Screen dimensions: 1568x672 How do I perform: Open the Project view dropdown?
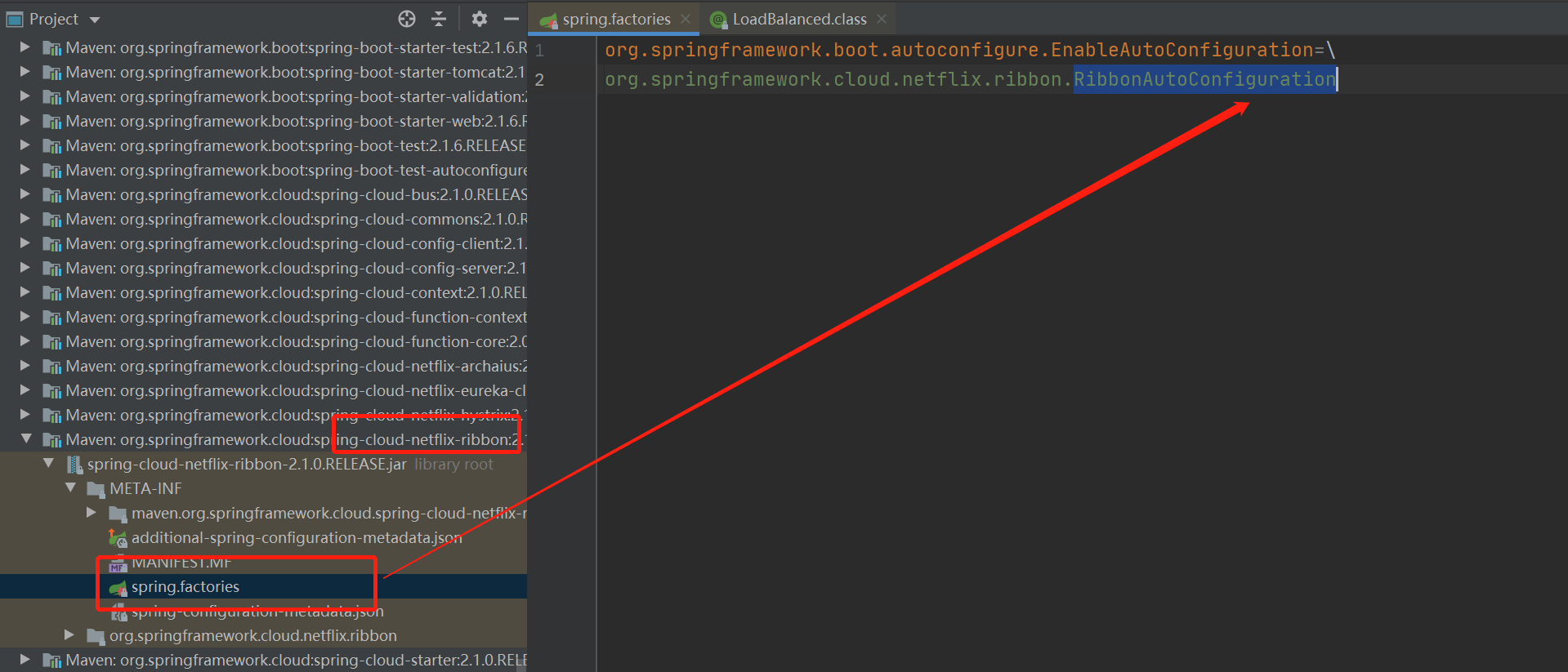click(x=94, y=20)
